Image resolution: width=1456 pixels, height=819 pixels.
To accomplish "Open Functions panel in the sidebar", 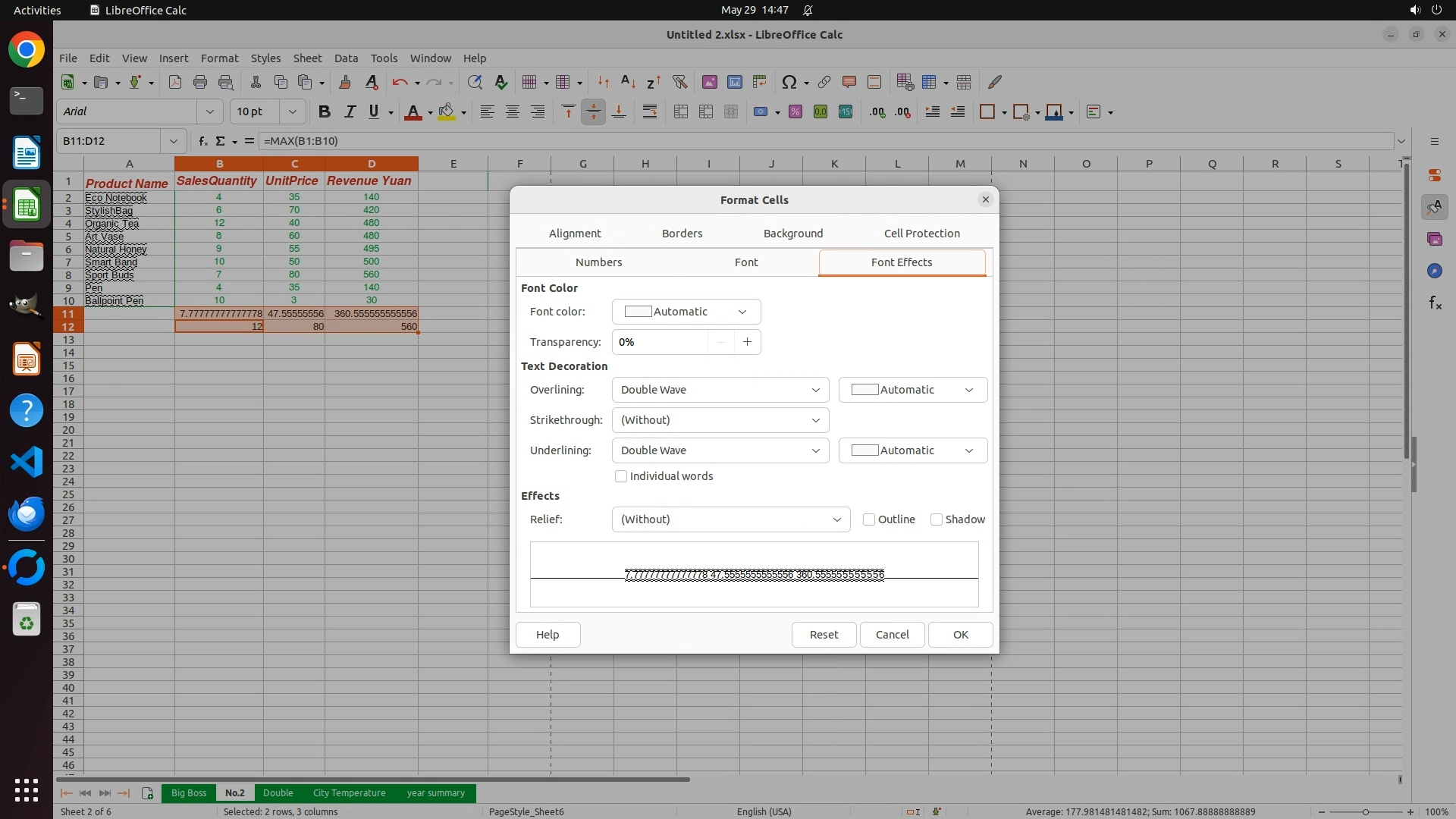I will click(x=1435, y=303).
